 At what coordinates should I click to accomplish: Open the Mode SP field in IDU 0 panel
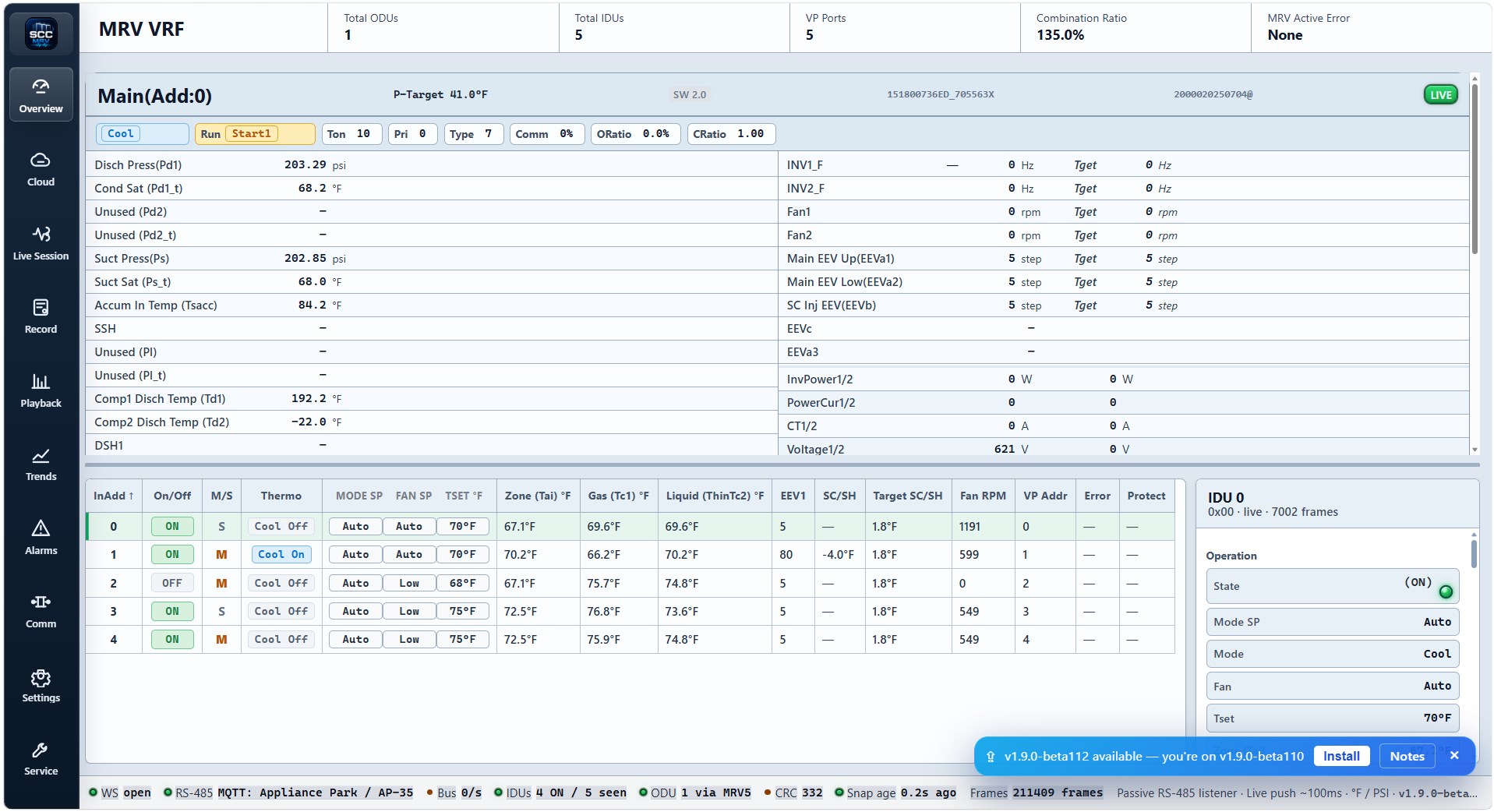click(1332, 623)
